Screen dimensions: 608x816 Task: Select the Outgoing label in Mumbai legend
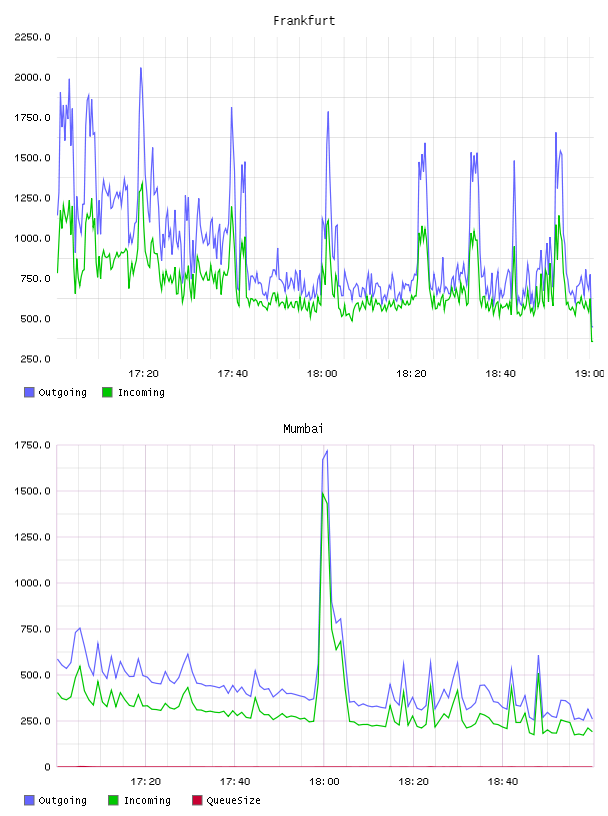coord(62,800)
